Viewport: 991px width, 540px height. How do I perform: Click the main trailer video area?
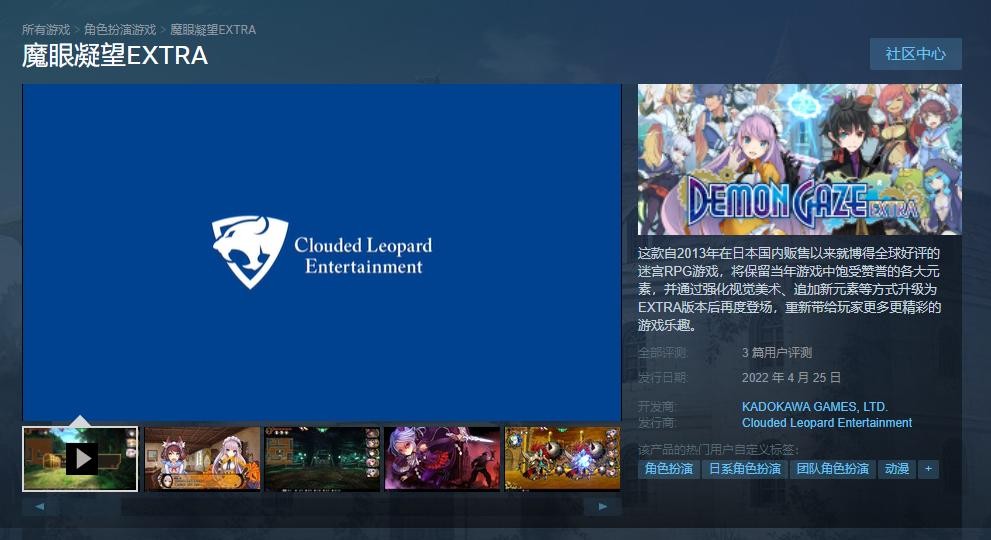pyautogui.click(x=322, y=252)
